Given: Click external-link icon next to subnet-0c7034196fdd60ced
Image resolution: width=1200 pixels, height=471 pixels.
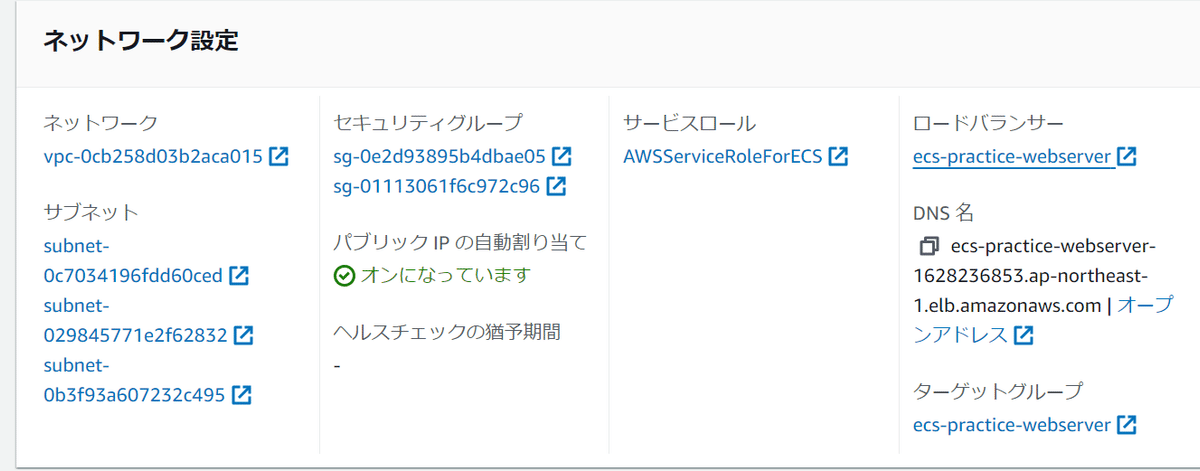Looking at the screenshot, I should tap(239, 275).
